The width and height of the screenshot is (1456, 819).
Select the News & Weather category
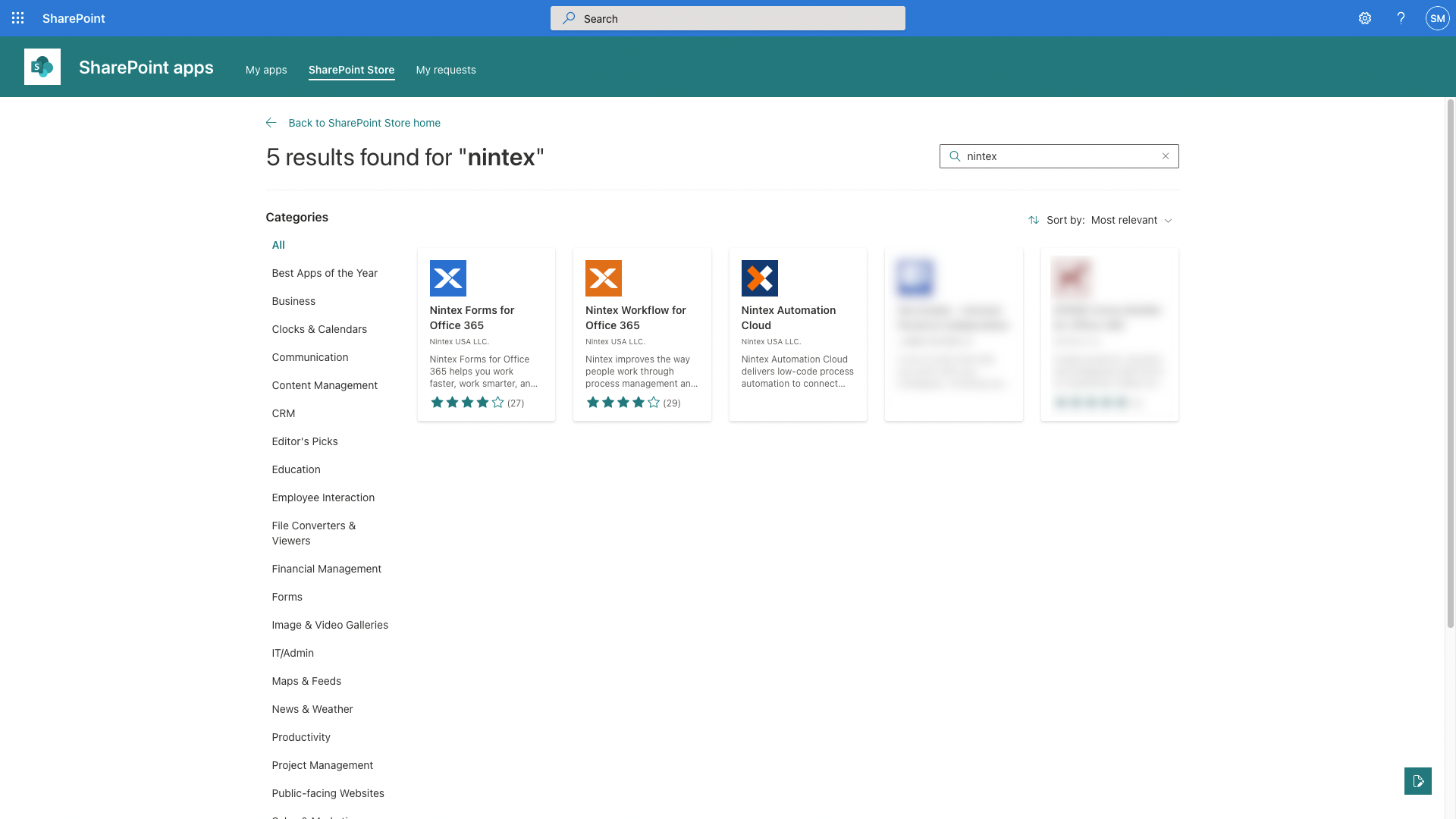coord(312,709)
